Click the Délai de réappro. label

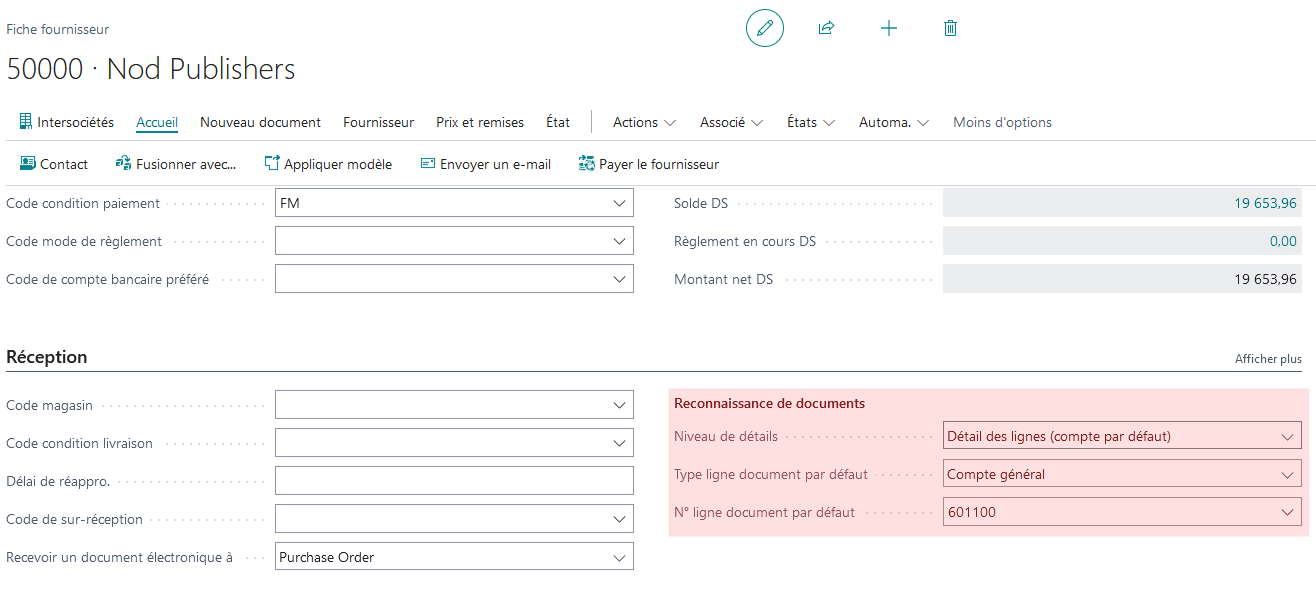(x=58, y=481)
